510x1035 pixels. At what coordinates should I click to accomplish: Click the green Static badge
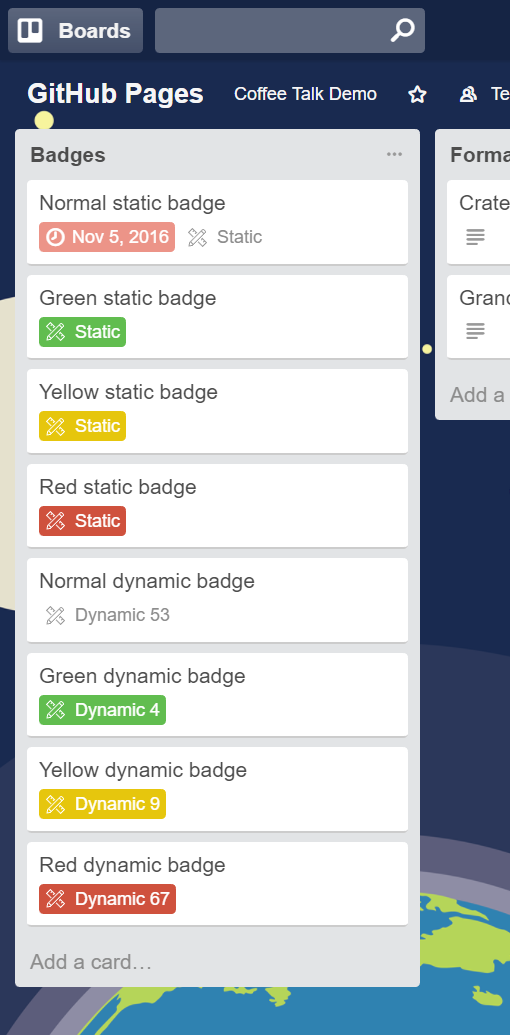(82, 331)
